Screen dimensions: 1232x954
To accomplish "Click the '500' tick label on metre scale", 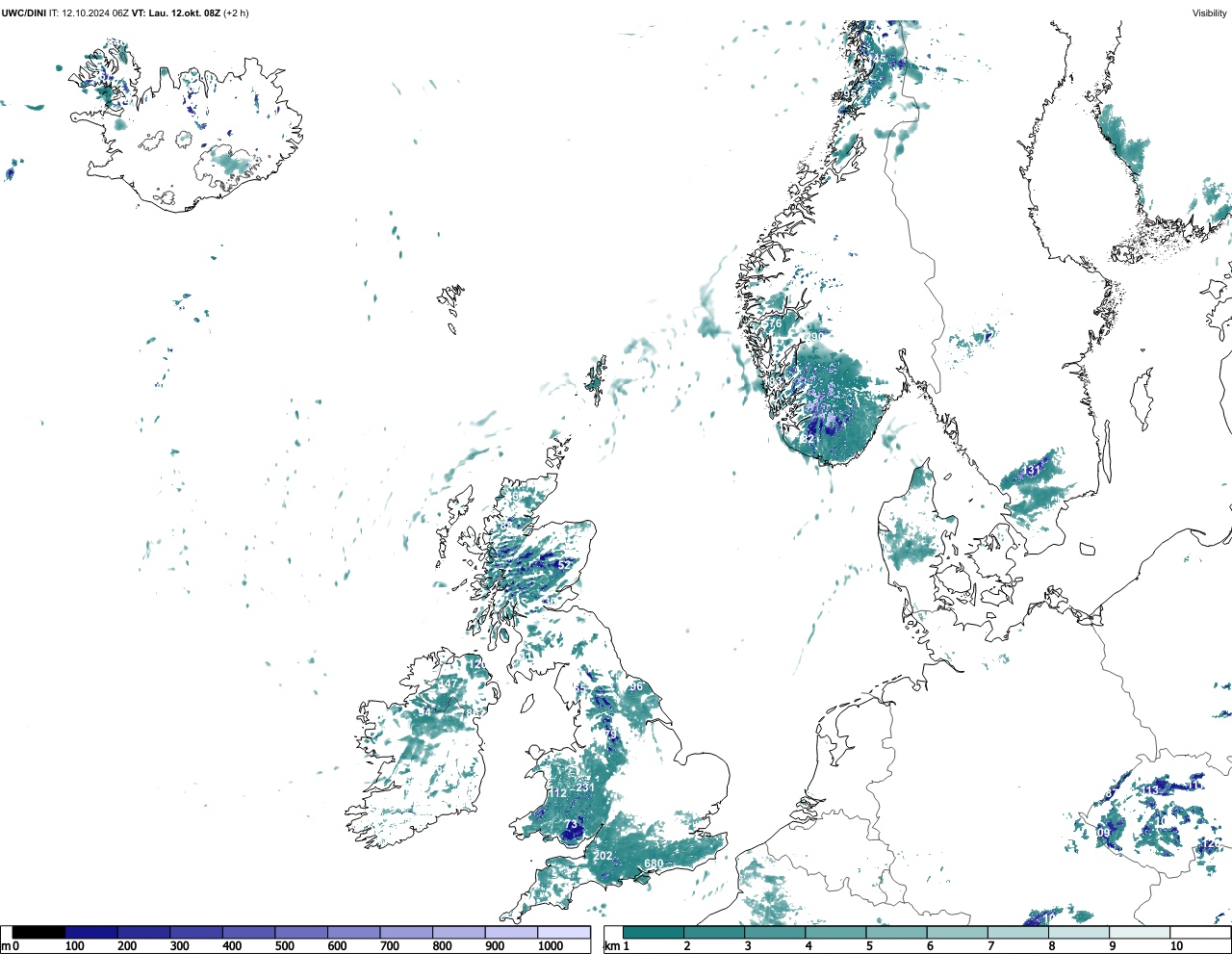I will [x=284, y=946].
